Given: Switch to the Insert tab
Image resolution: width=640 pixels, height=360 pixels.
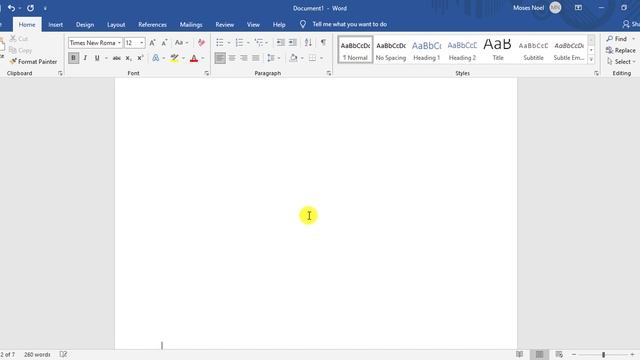Looking at the screenshot, I should pos(56,24).
